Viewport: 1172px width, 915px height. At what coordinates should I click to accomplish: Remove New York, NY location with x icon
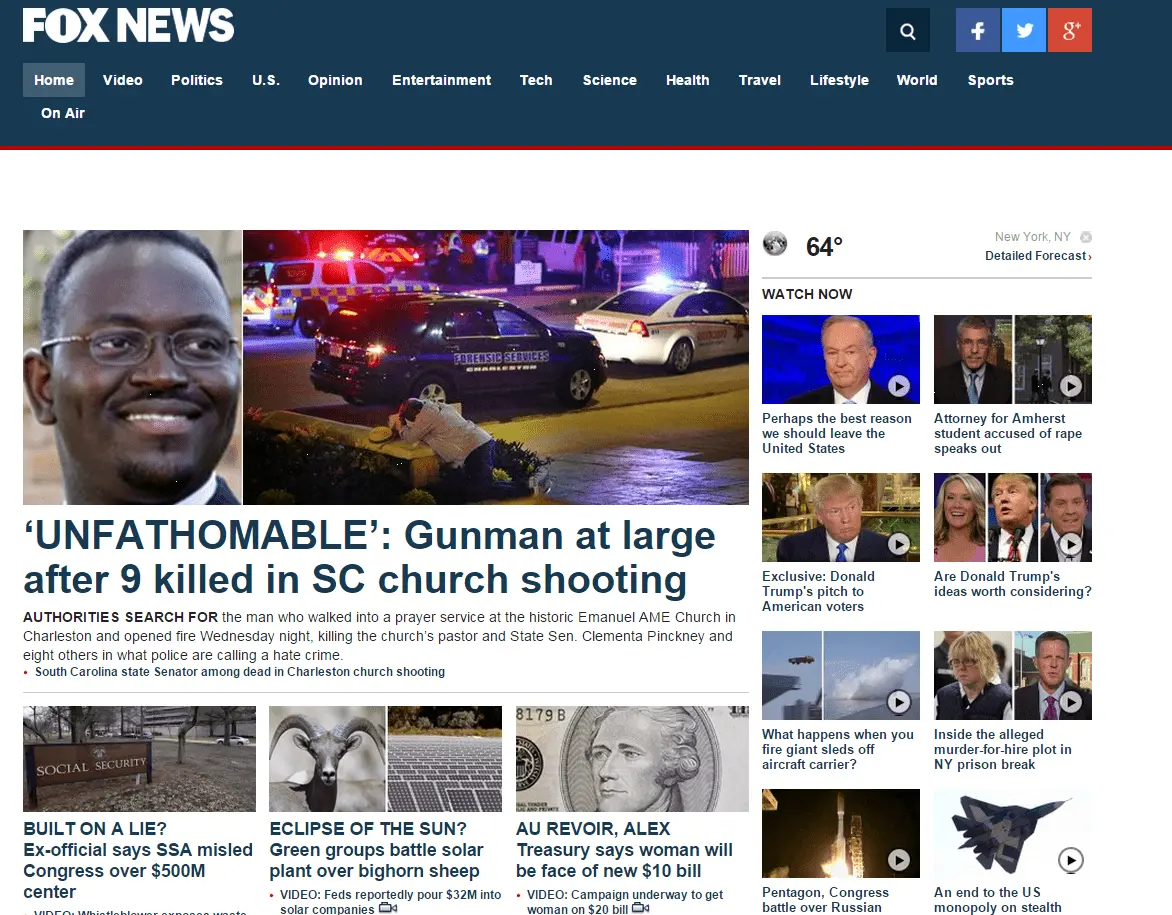tap(1086, 237)
